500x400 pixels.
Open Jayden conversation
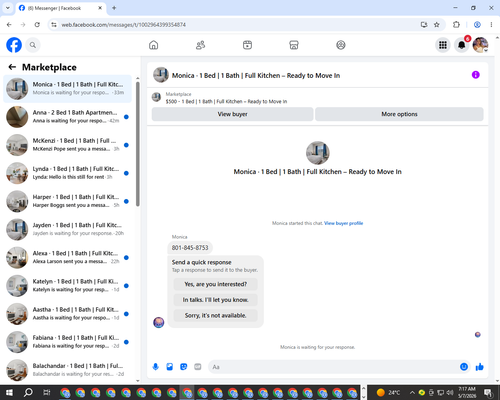pyautogui.click(x=67, y=229)
